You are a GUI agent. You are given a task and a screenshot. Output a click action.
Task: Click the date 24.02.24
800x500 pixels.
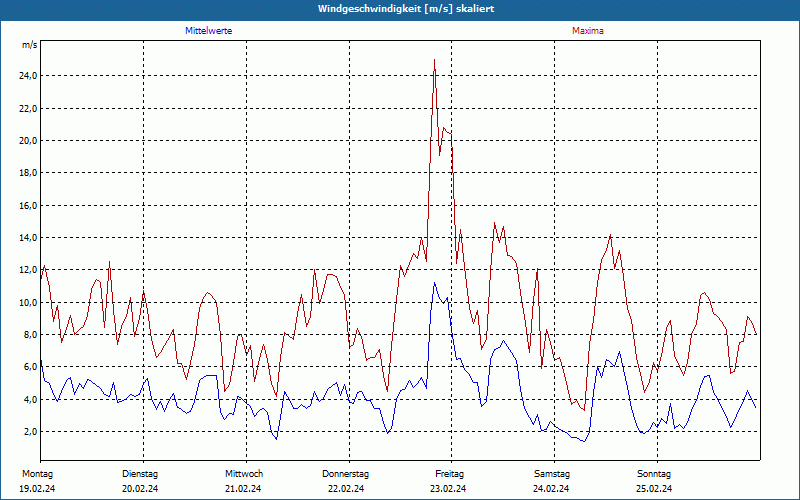point(551,489)
